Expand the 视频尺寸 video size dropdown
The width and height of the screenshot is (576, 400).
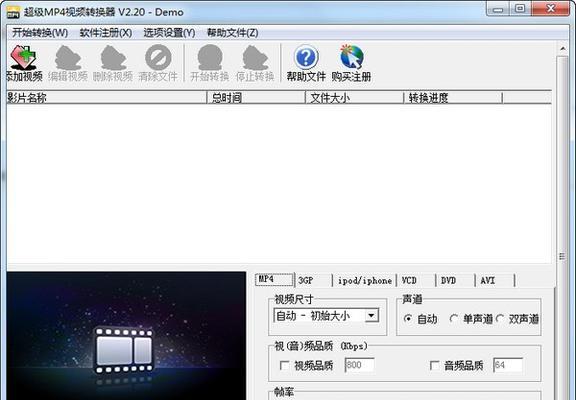tap(371, 316)
